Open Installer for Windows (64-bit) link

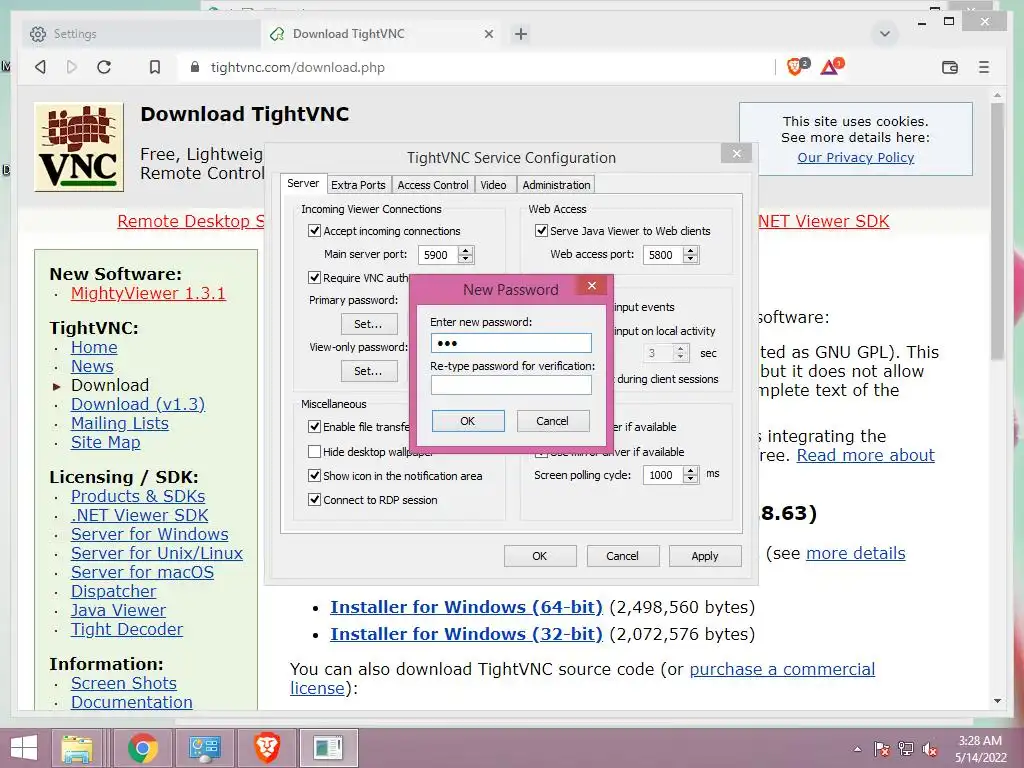tap(466, 607)
